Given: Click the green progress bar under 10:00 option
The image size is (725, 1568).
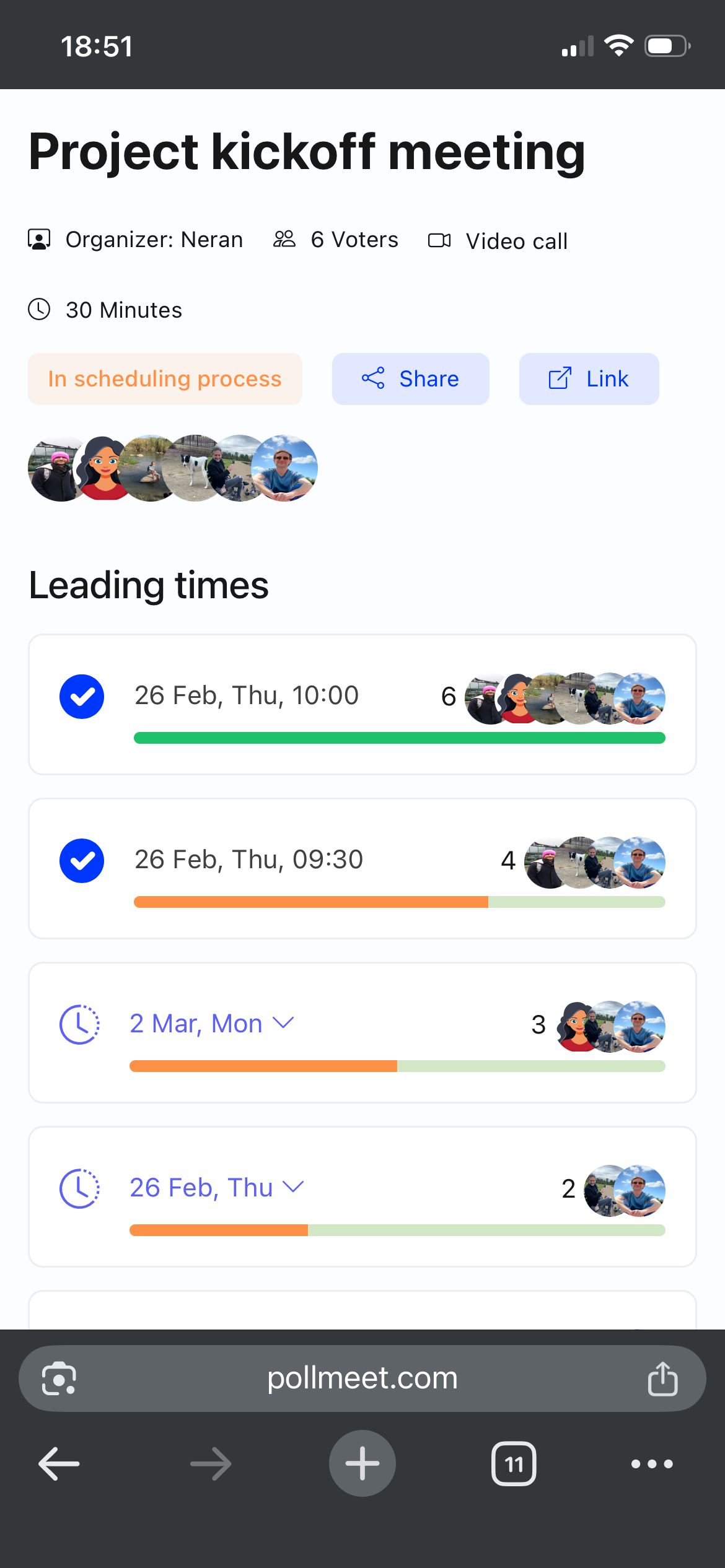Looking at the screenshot, I should point(399,738).
